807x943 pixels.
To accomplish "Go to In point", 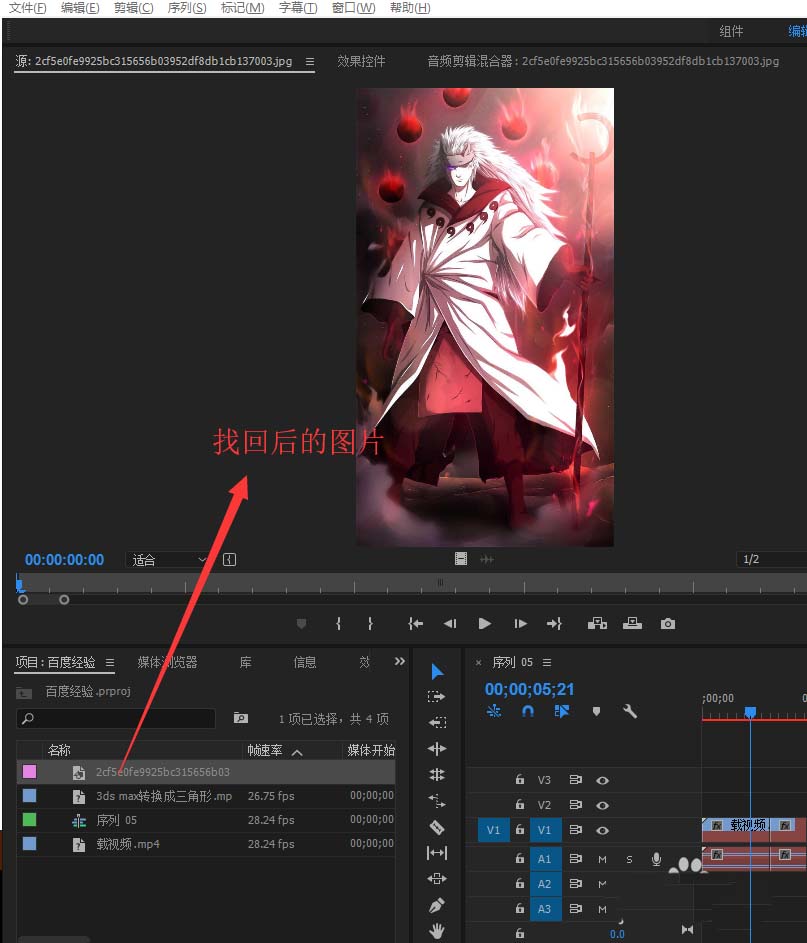I will coord(415,624).
